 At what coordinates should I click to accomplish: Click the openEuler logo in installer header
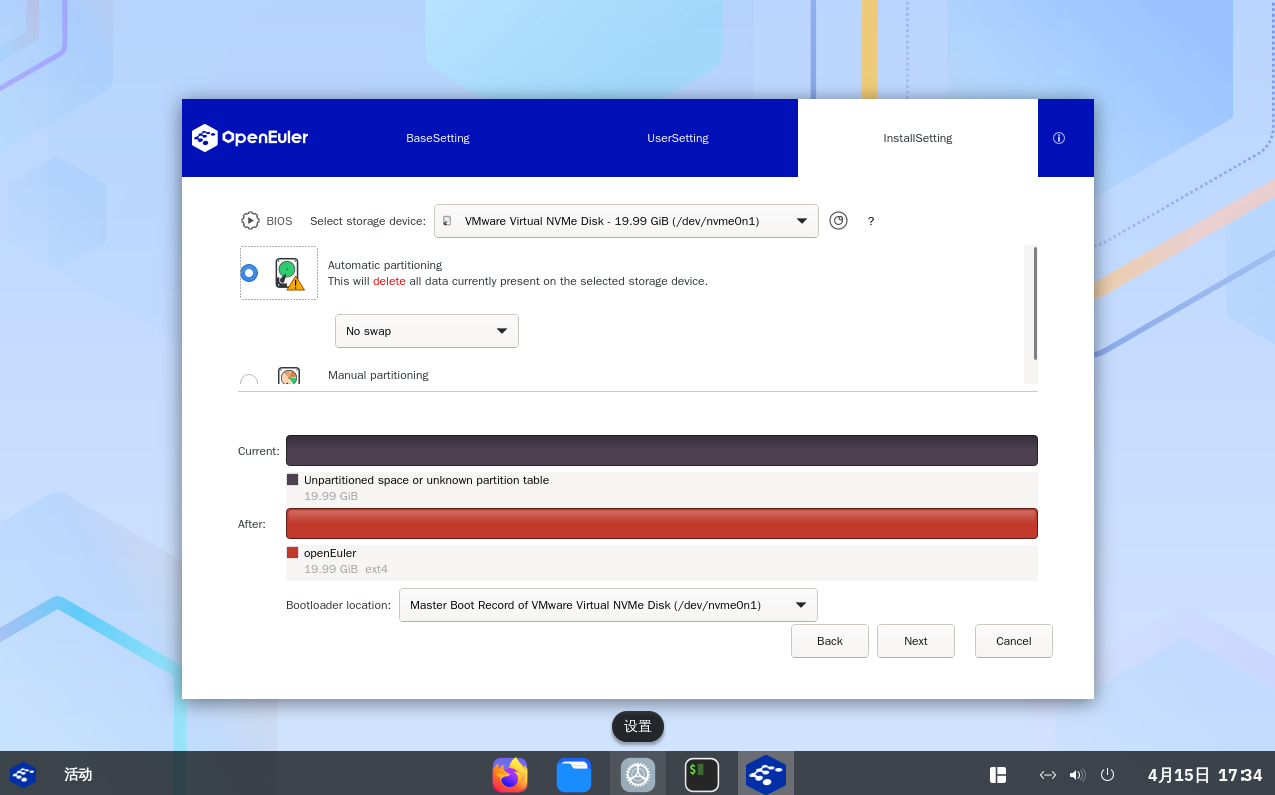[250, 138]
